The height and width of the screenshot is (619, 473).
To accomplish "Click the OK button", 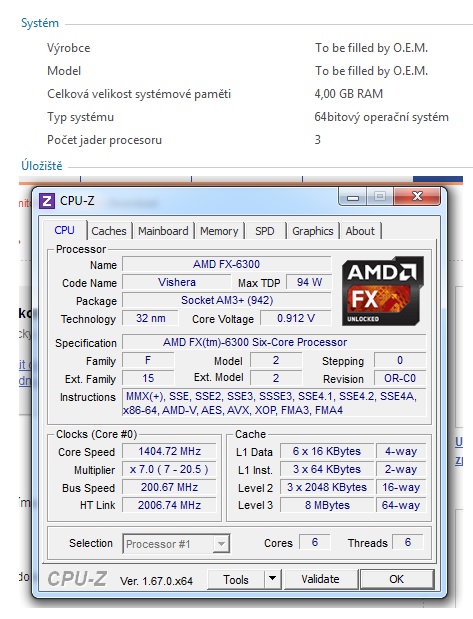I will (x=396, y=579).
